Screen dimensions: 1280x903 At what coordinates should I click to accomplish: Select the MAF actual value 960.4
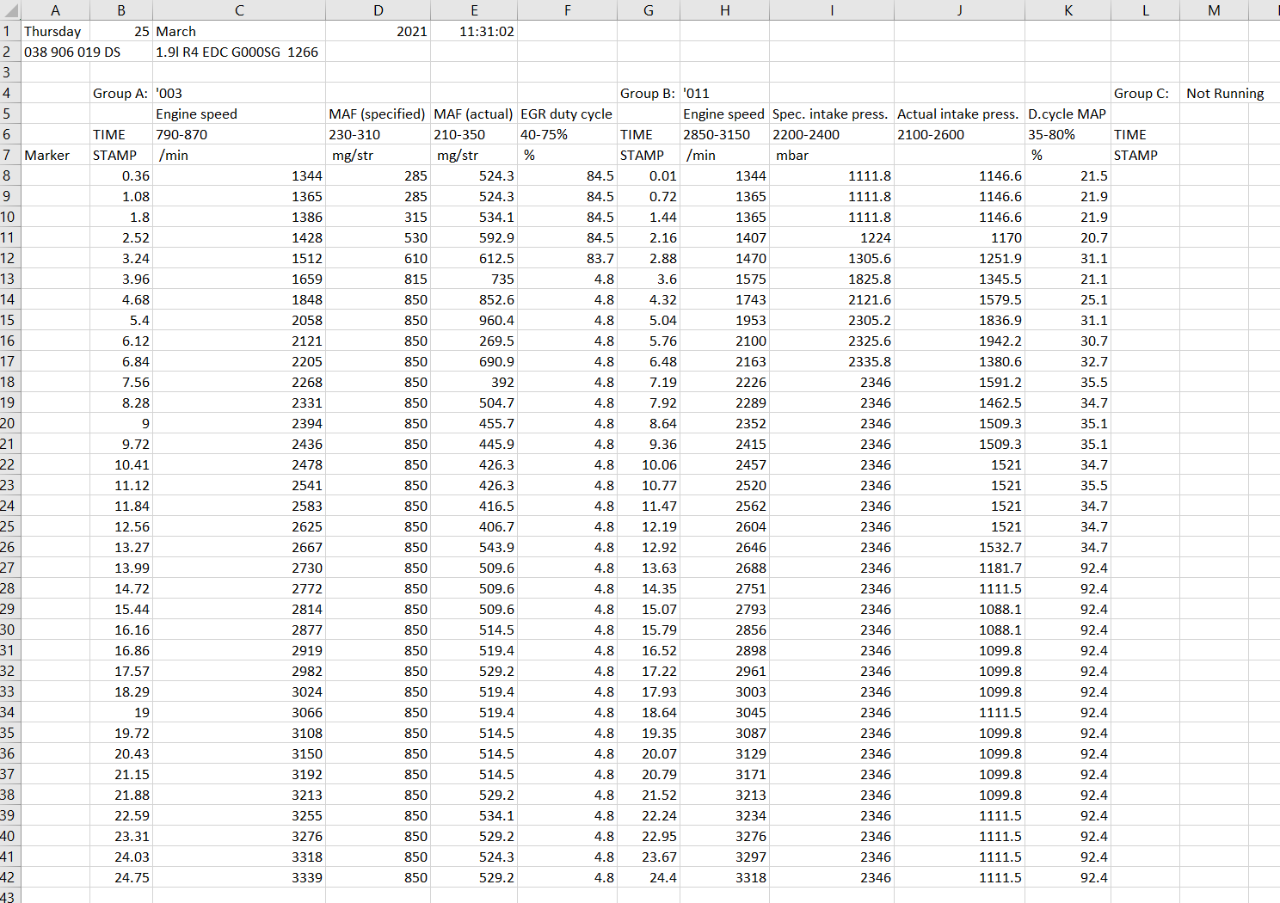tap(474, 321)
